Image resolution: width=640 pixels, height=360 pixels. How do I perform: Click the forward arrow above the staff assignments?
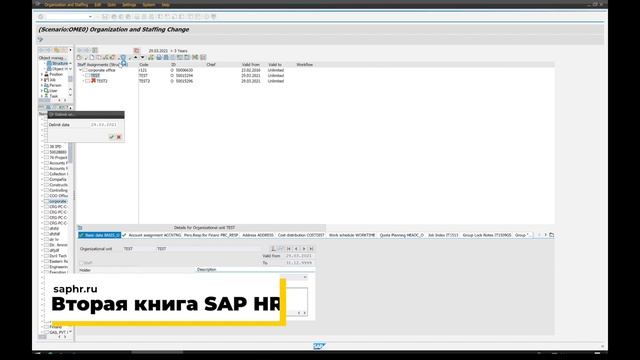click(87, 51)
